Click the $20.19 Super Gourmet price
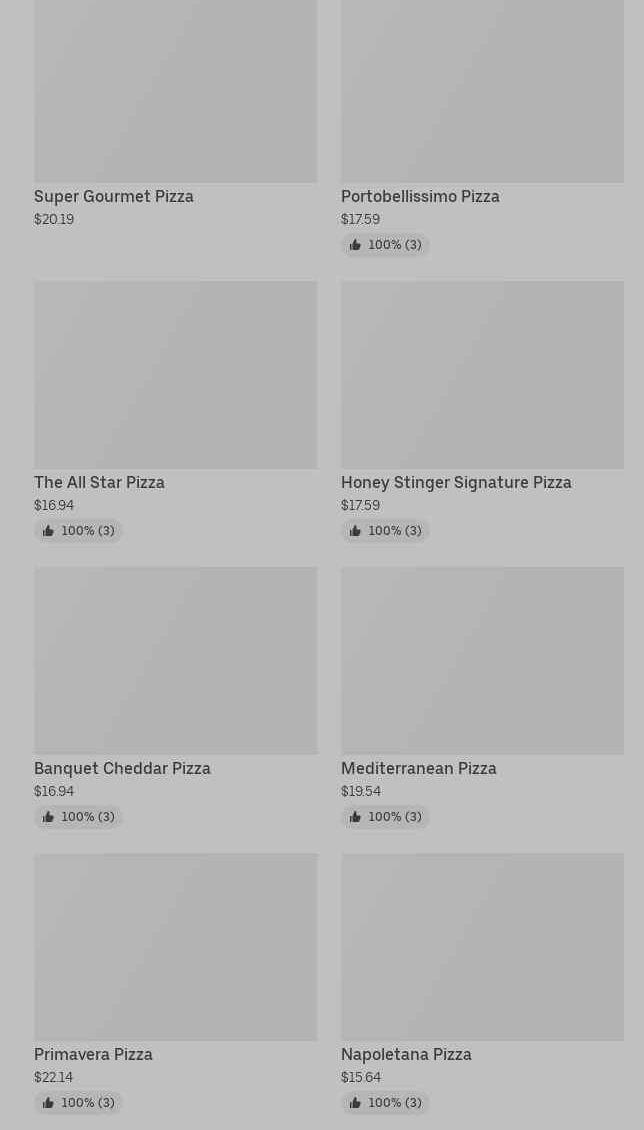 [54, 220]
